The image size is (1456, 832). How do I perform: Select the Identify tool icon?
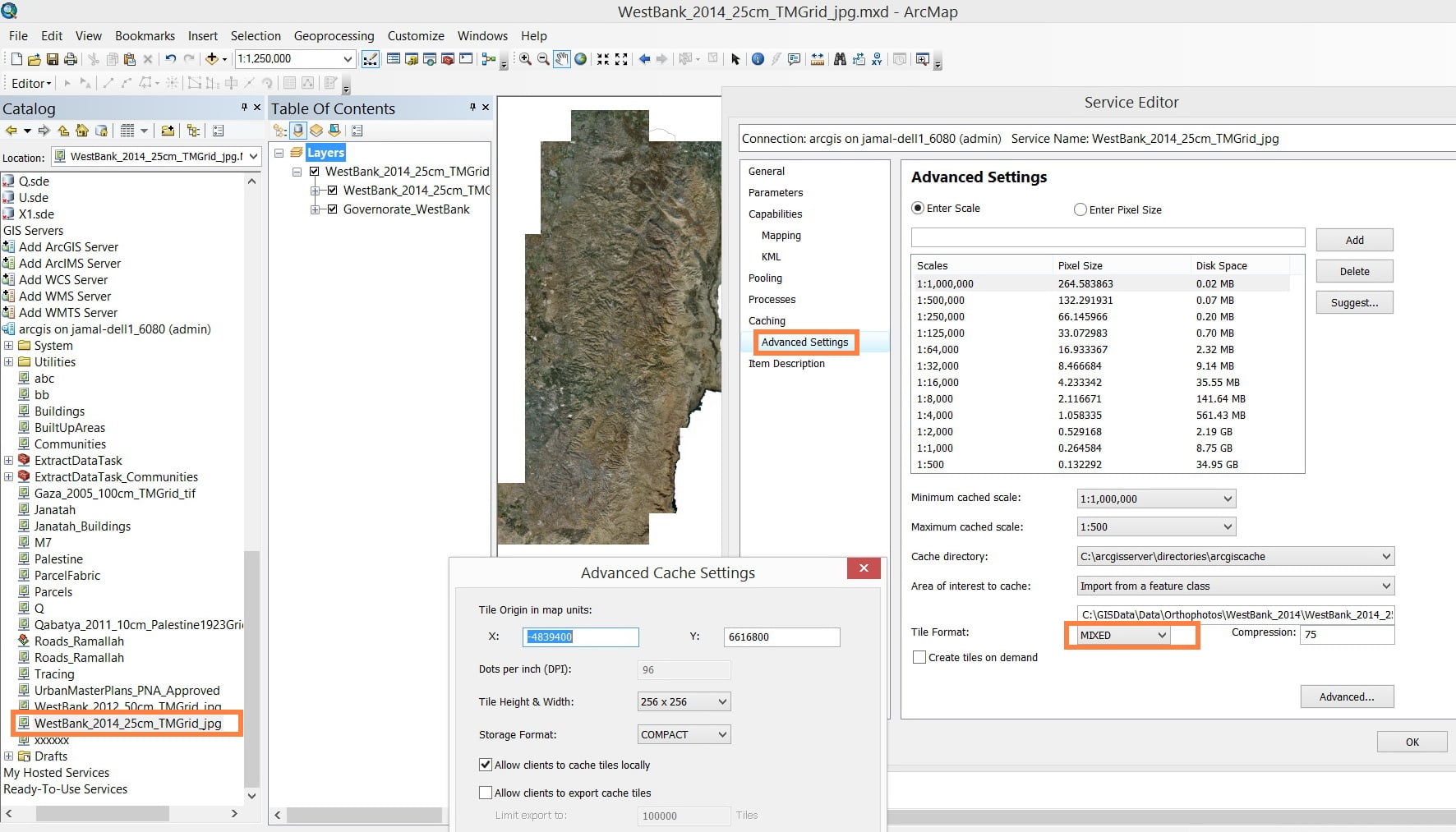click(758, 59)
